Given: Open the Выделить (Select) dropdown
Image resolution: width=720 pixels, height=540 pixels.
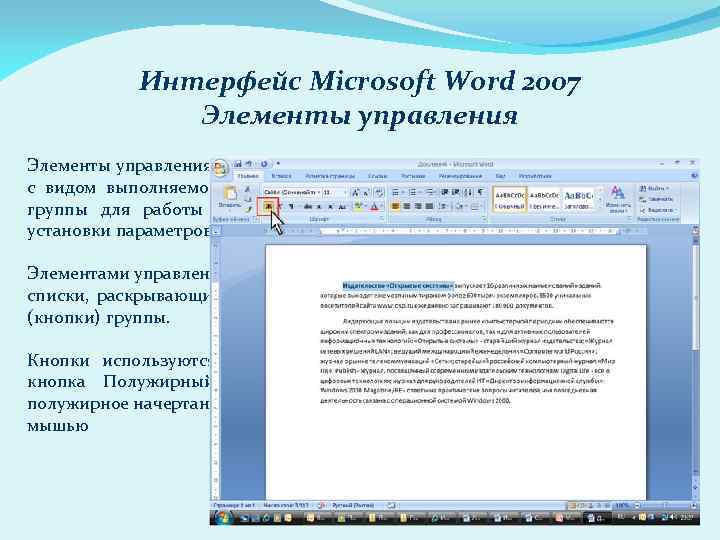Looking at the screenshot, I should (x=658, y=210).
